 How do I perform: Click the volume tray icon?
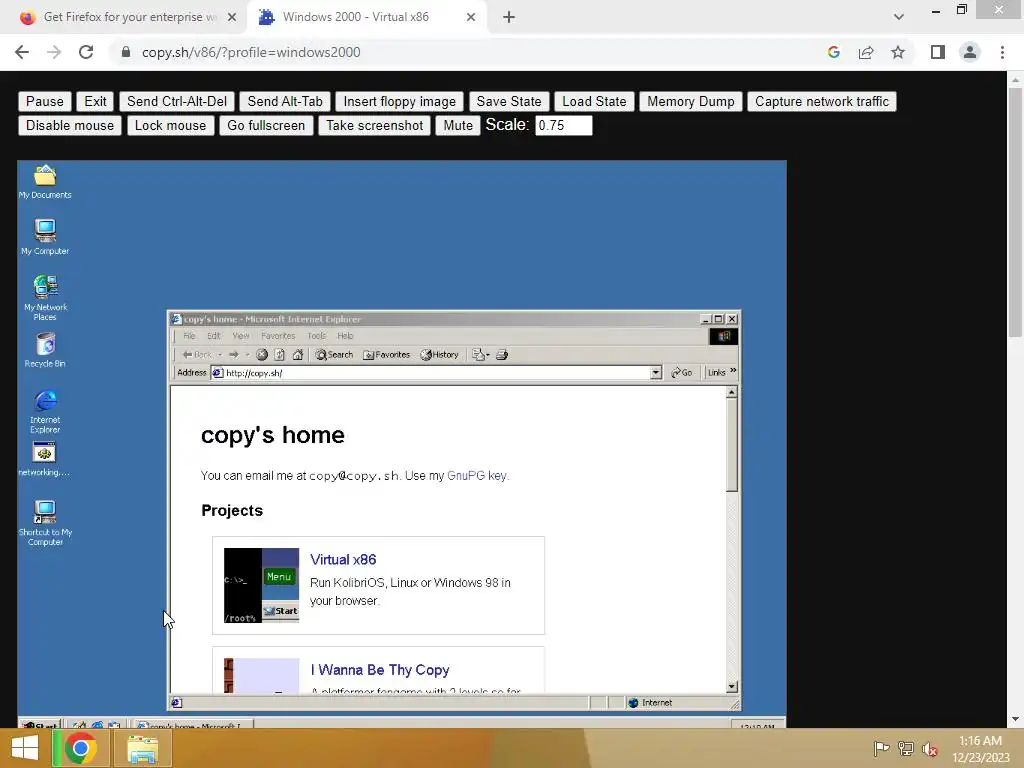[930, 749]
